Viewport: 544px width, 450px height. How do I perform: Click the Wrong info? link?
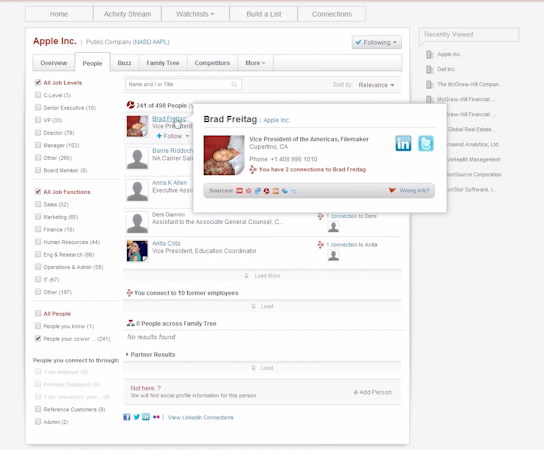pos(414,190)
